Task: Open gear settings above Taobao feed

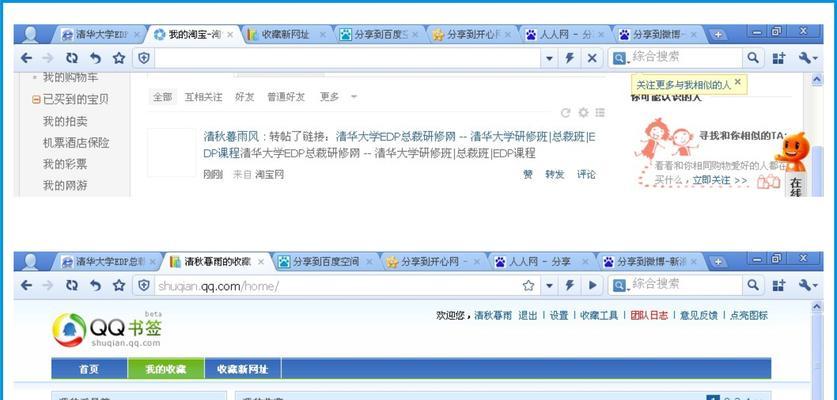Action: click(583, 113)
